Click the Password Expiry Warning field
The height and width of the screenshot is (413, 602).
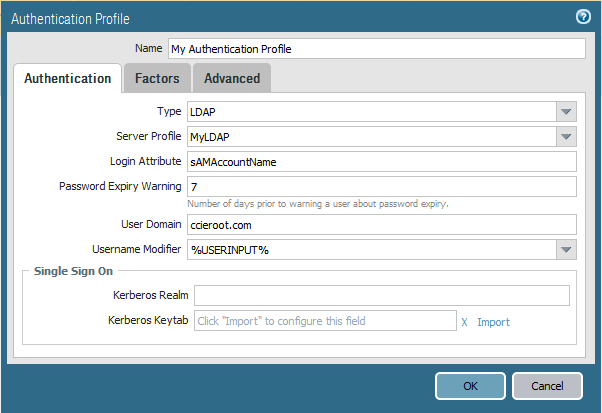click(x=381, y=187)
